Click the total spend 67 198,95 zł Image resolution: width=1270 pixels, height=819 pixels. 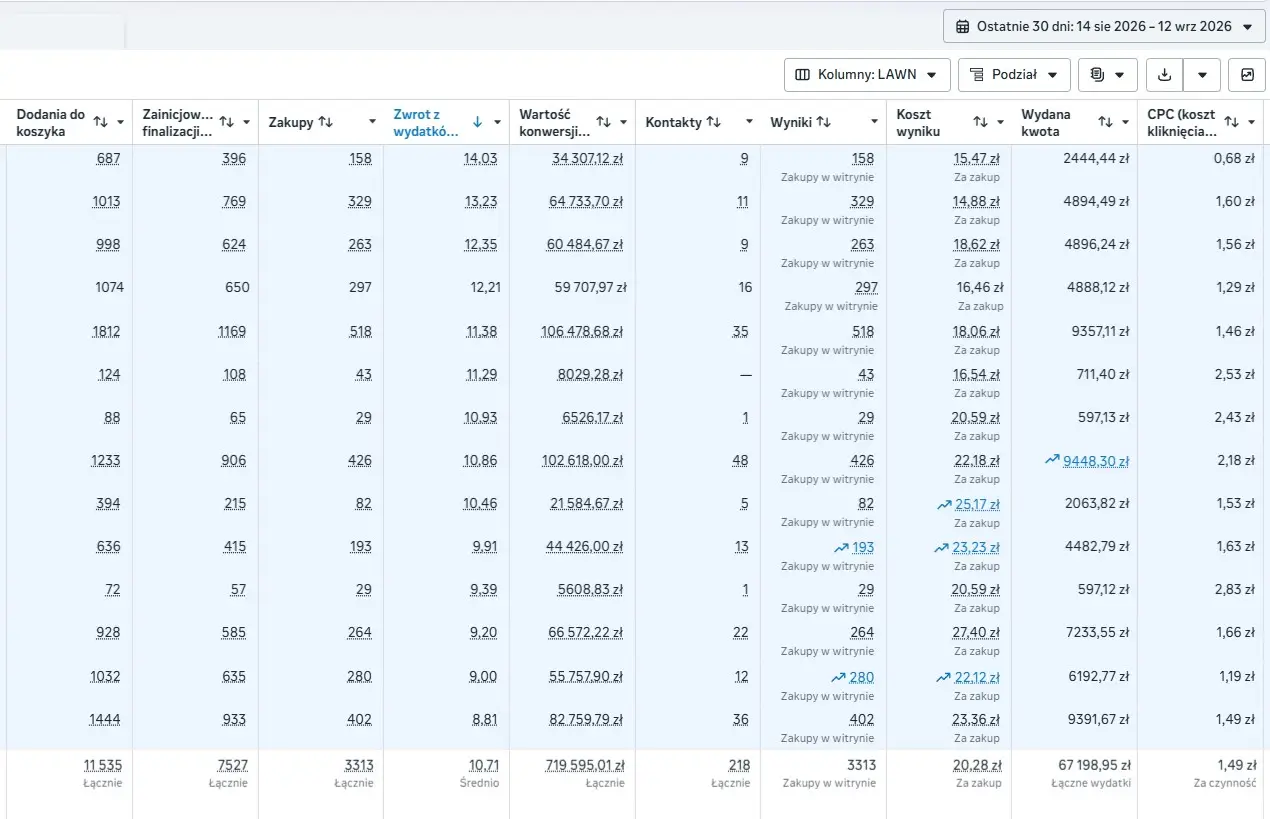(1094, 765)
